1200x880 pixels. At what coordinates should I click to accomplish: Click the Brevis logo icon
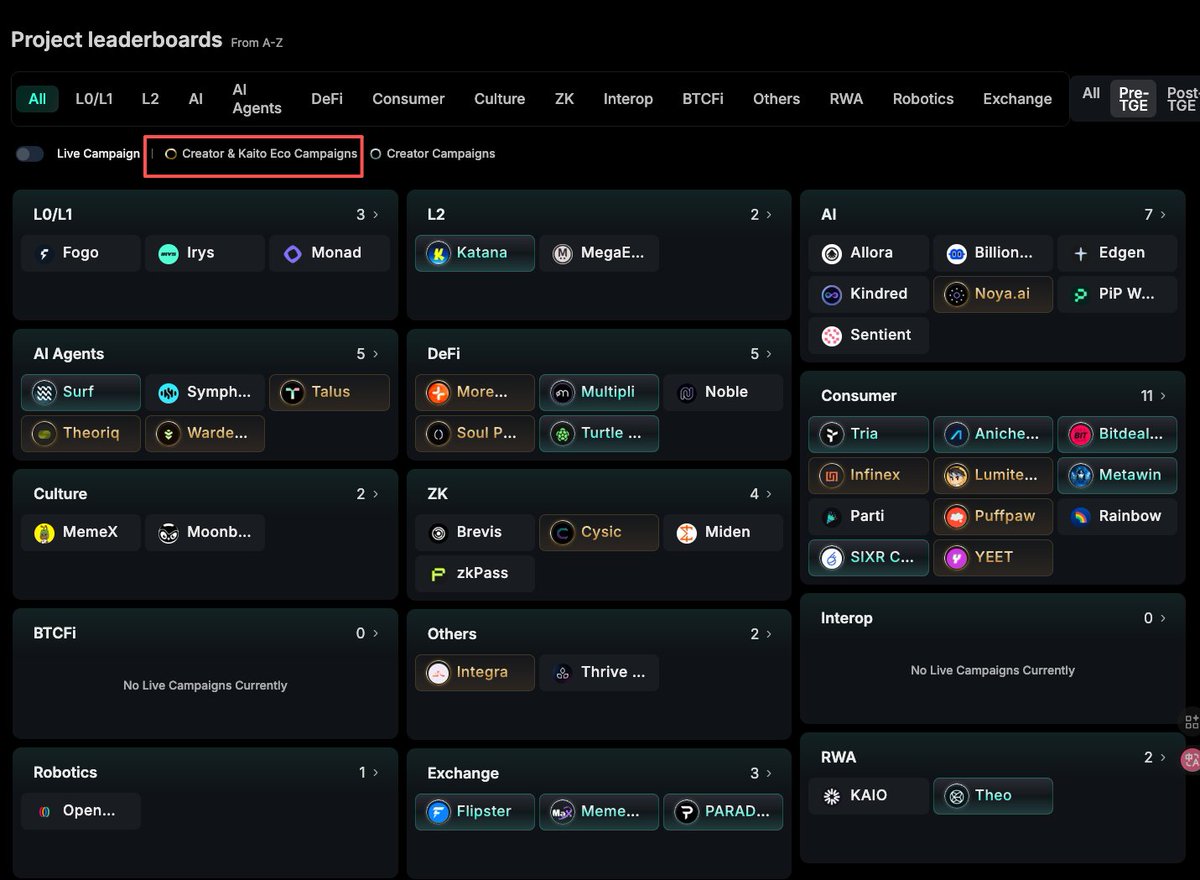click(x=438, y=533)
